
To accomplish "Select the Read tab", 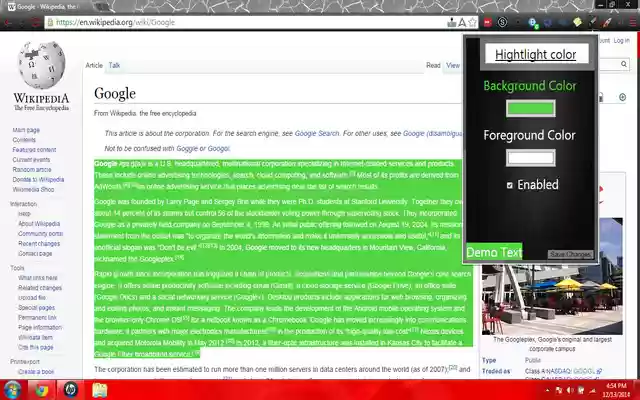I will [433, 65].
